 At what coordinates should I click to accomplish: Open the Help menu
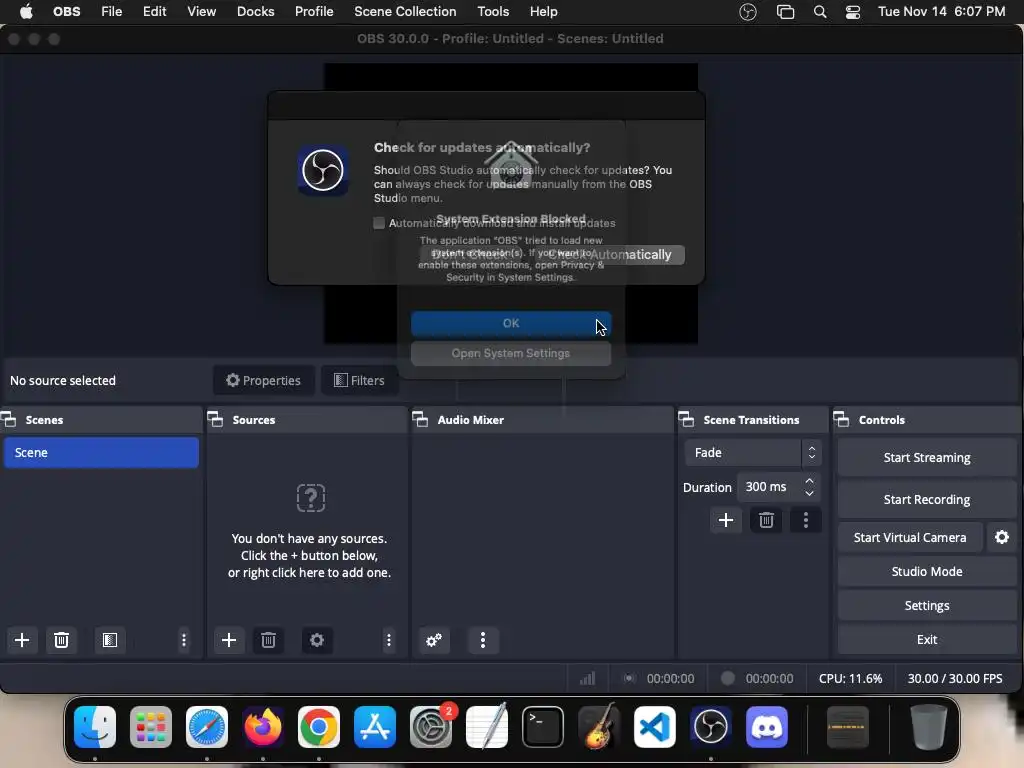(x=543, y=12)
